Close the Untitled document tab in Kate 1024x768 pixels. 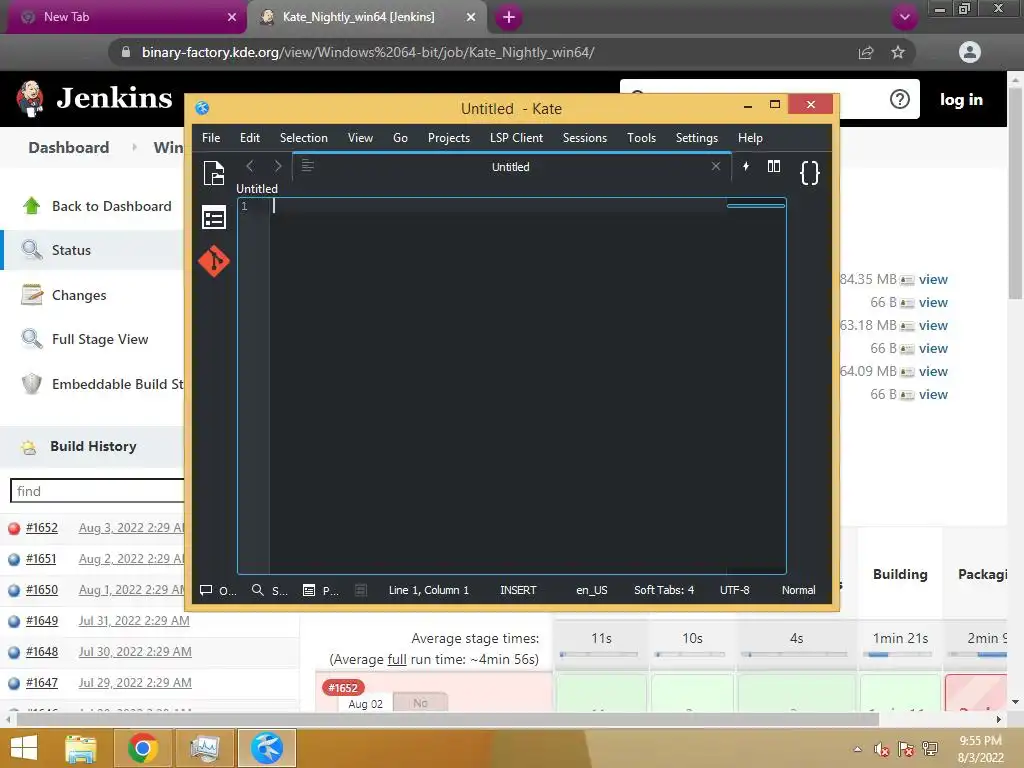716,166
